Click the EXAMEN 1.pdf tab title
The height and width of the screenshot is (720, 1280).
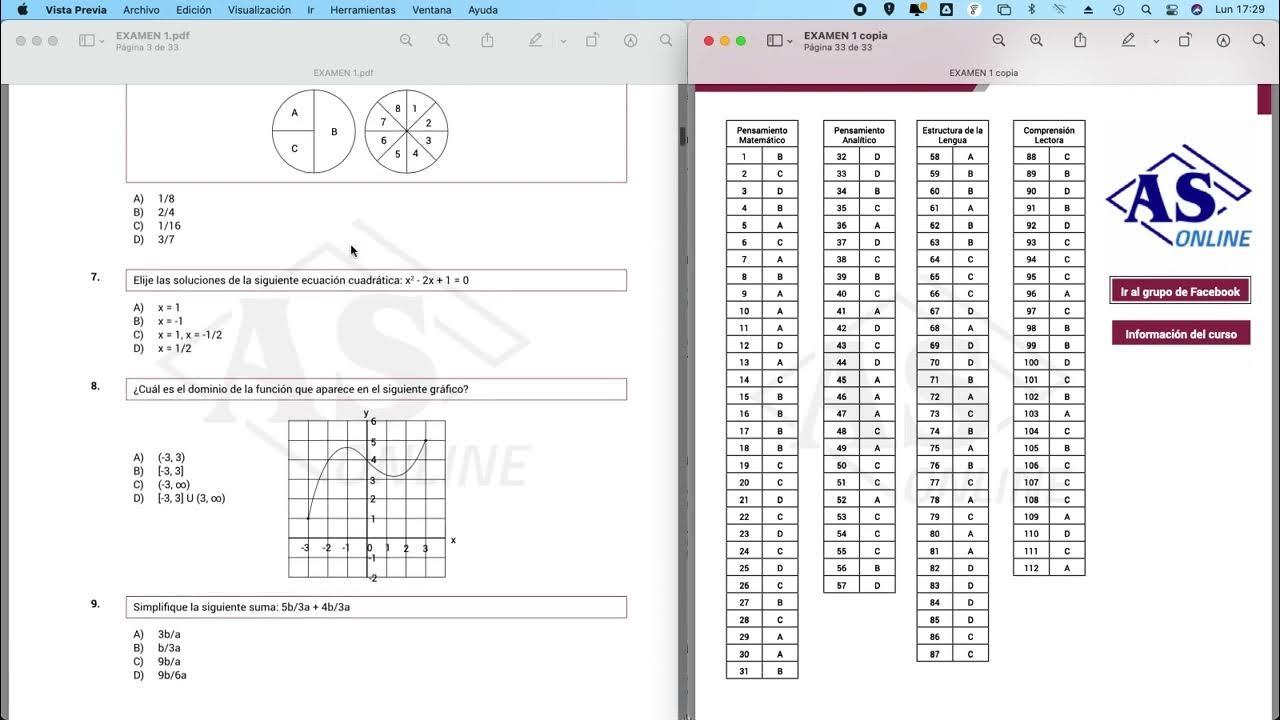(343, 73)
